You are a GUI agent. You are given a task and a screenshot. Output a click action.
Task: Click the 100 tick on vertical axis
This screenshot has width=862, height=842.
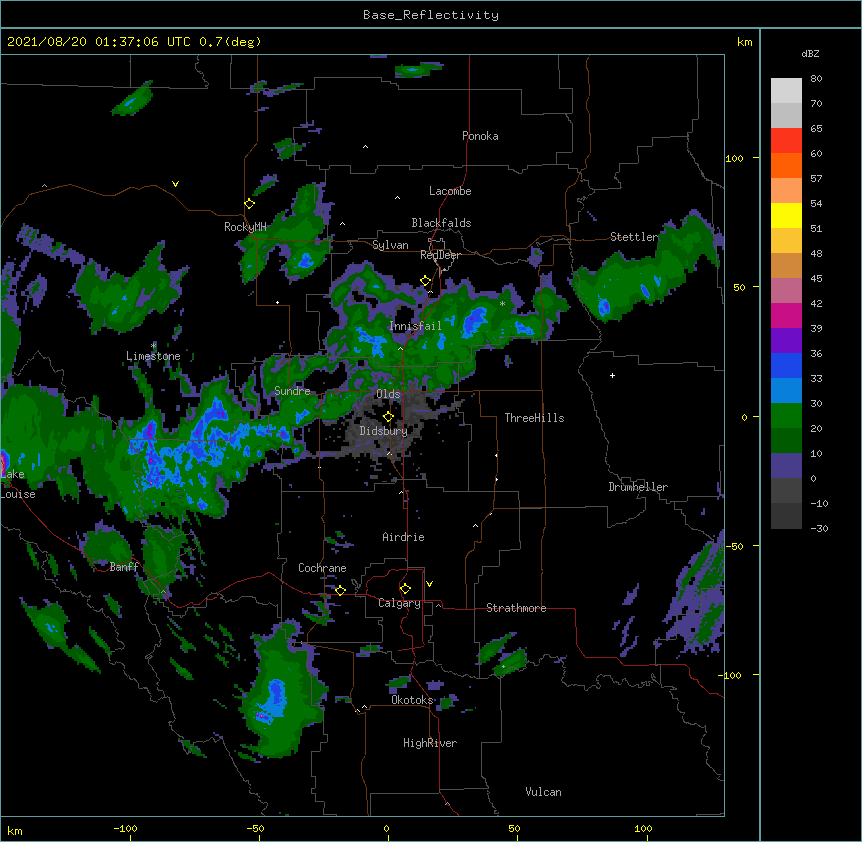734,158
